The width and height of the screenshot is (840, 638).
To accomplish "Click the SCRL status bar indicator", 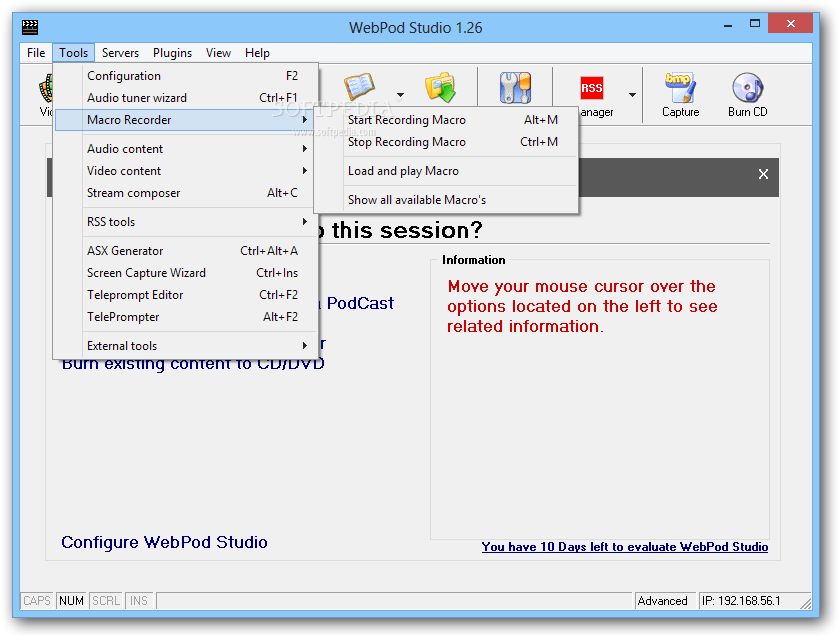I will pos(106,601).
